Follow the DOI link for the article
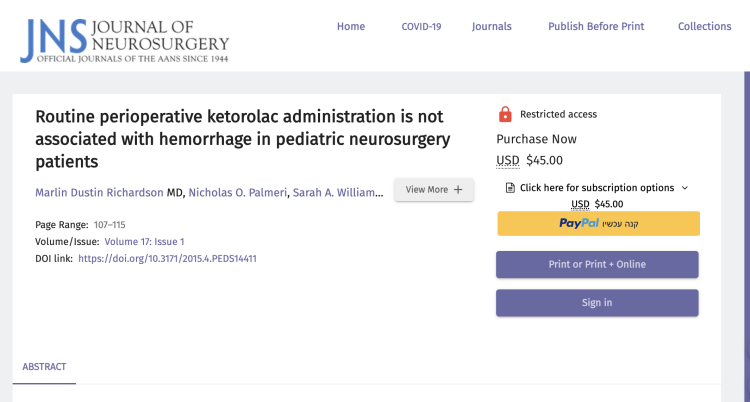Screen dimensions: 750x402 [167, 258]
